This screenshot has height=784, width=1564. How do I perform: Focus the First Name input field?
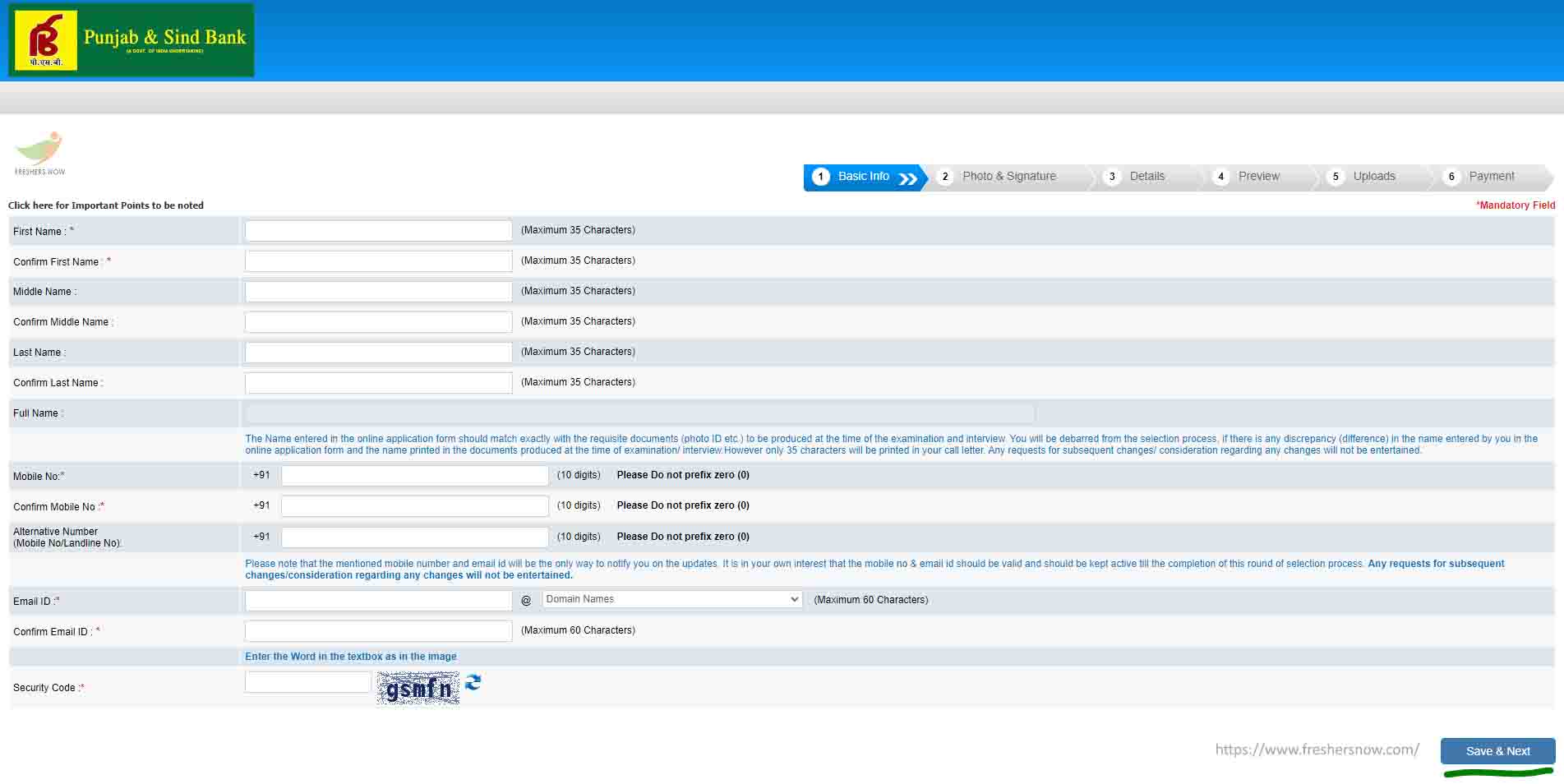click(378, 231)
